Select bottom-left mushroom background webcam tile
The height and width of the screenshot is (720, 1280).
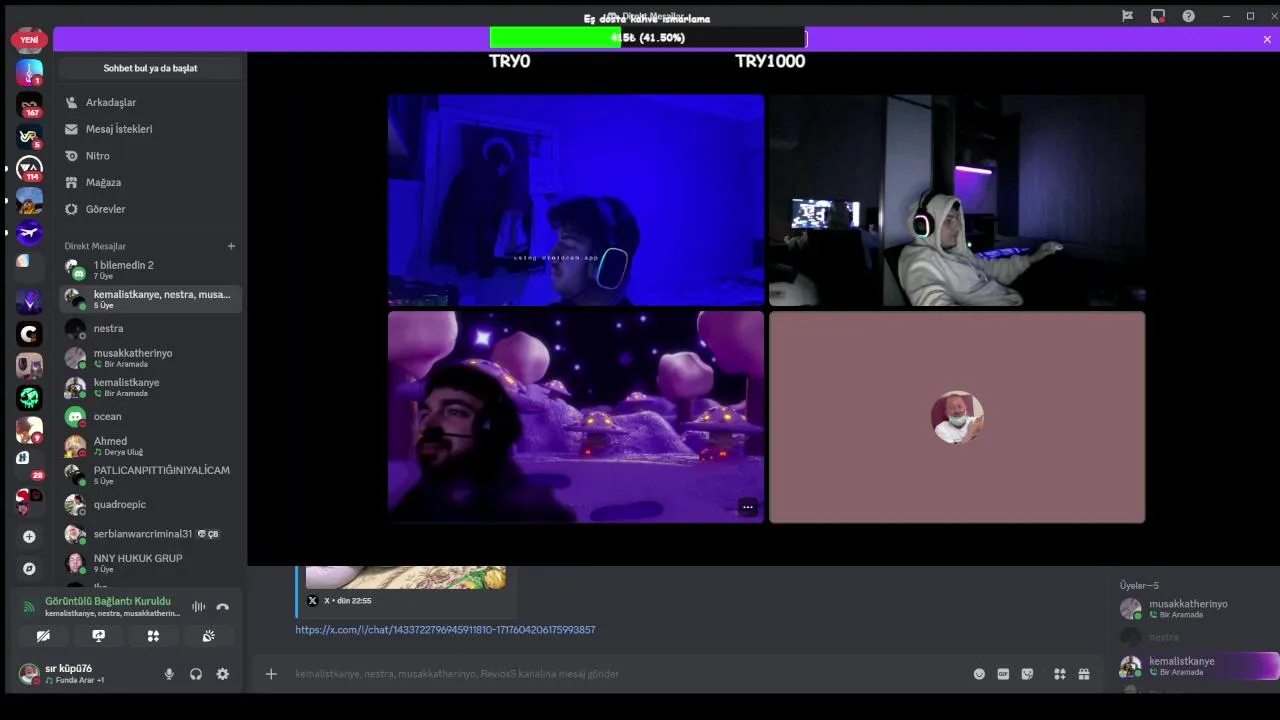[576, 417]
